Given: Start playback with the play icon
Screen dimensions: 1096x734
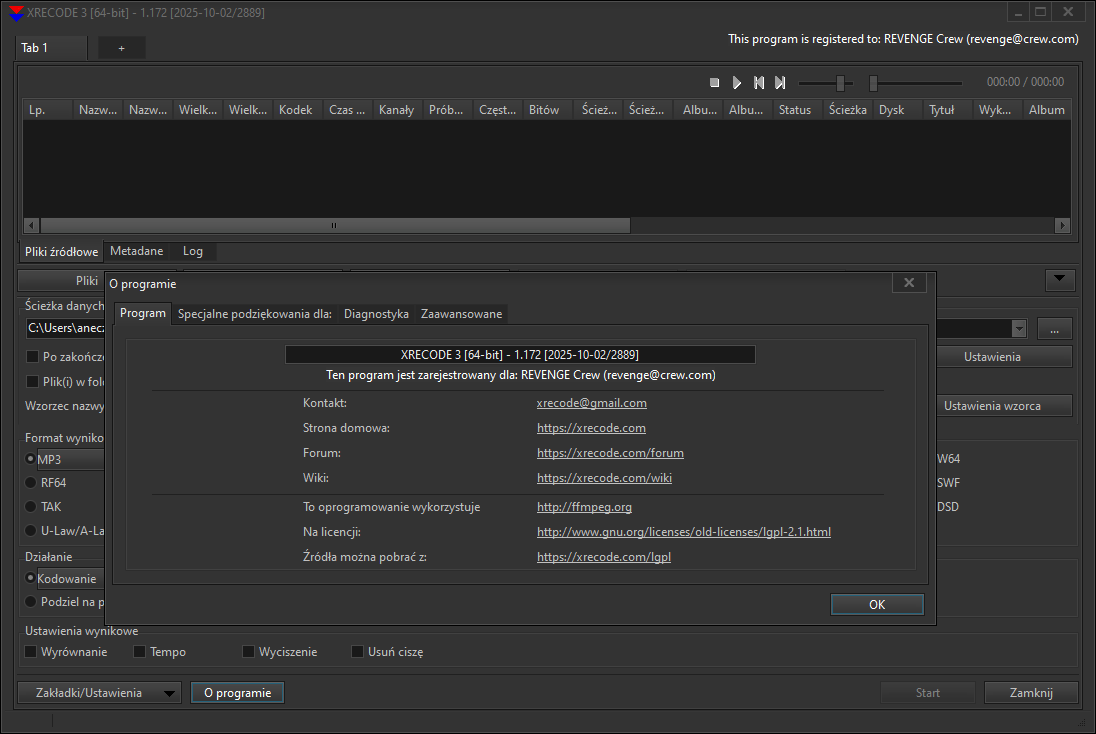Looking at the screenshot, I should [x=737, y=82].
